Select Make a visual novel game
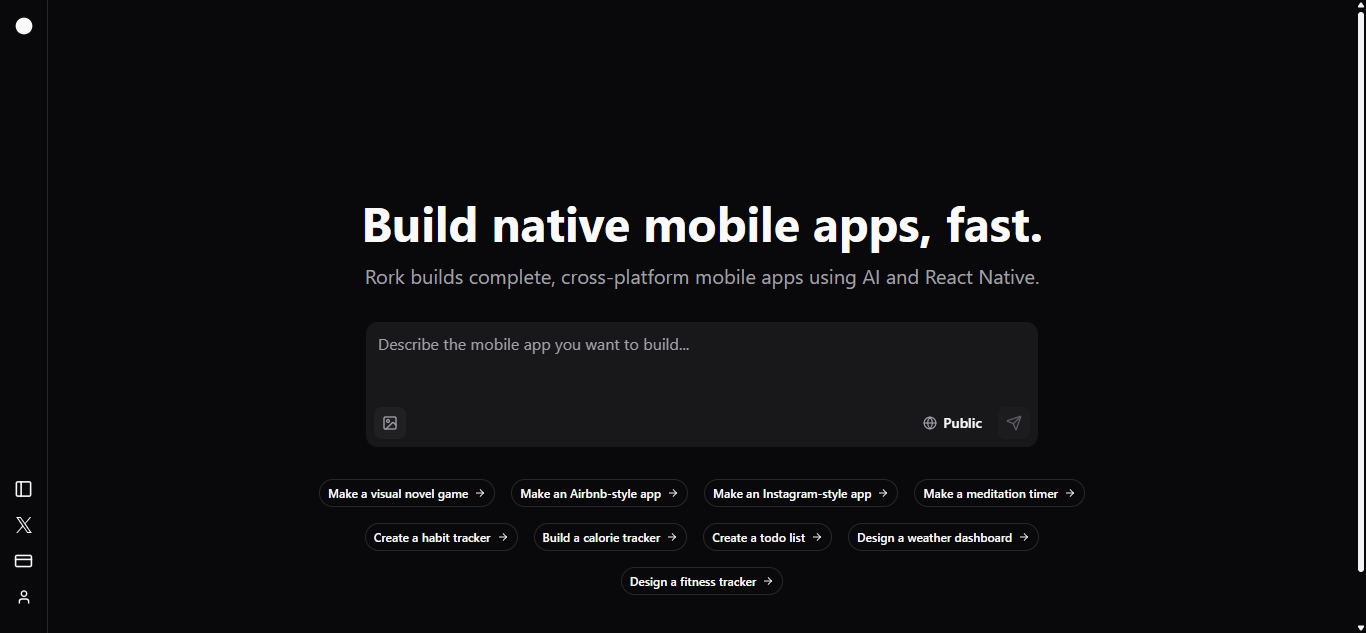Screen dimensions: 1366x633 (x=406, y=494)
